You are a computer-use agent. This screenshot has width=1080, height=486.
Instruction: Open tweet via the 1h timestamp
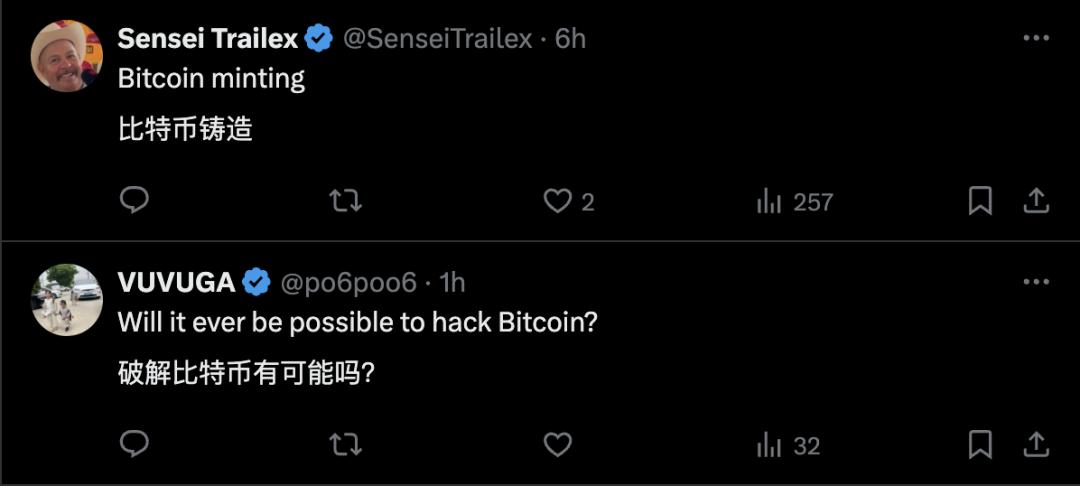pyautogui.click(x=453, y=283)
